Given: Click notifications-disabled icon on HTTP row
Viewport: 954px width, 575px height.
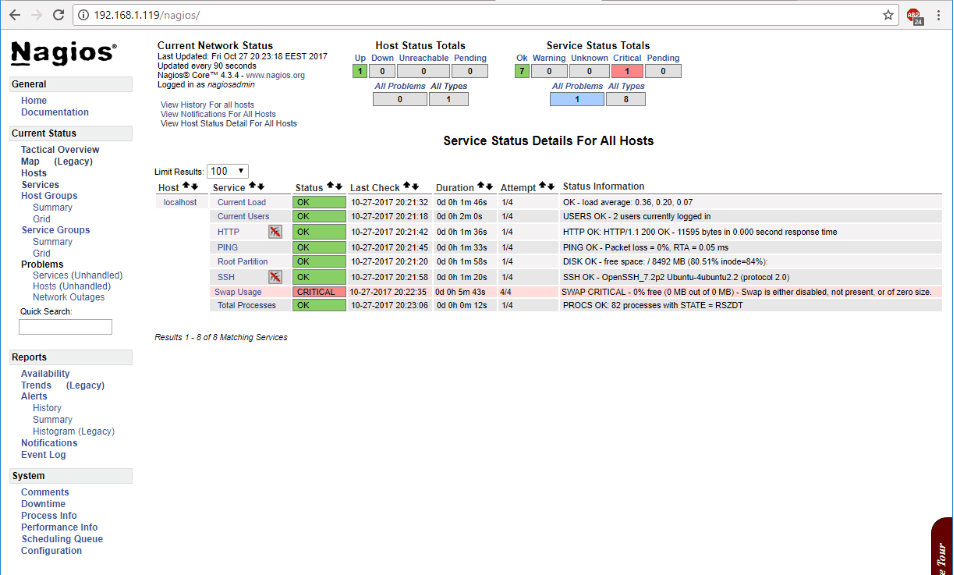Looking at the screenshot, I should pyautogui.click(x=275, y=231).
